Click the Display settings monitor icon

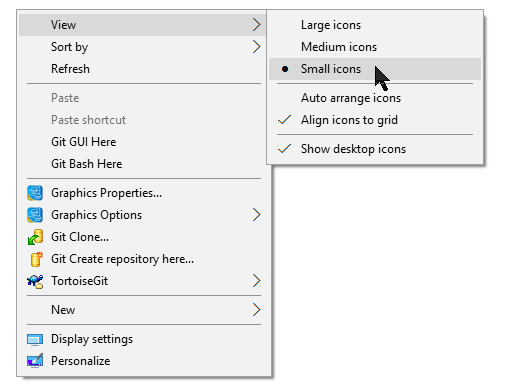(35, 340)
